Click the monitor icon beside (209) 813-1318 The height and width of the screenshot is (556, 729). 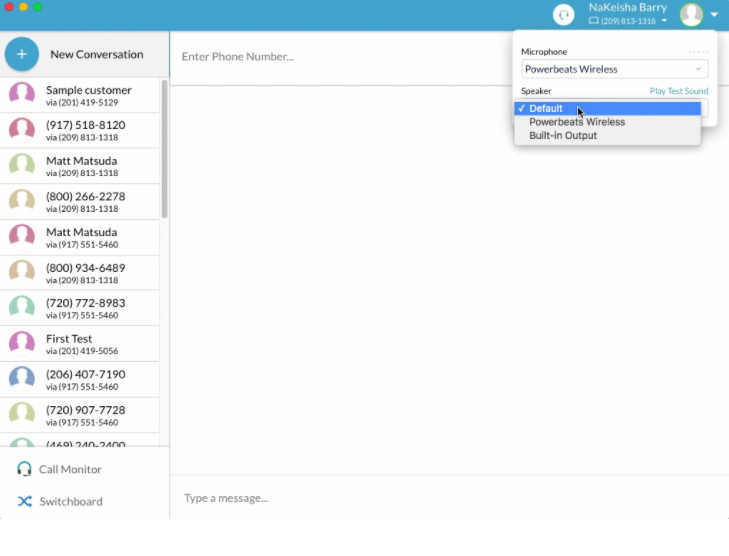pos(593,21)
